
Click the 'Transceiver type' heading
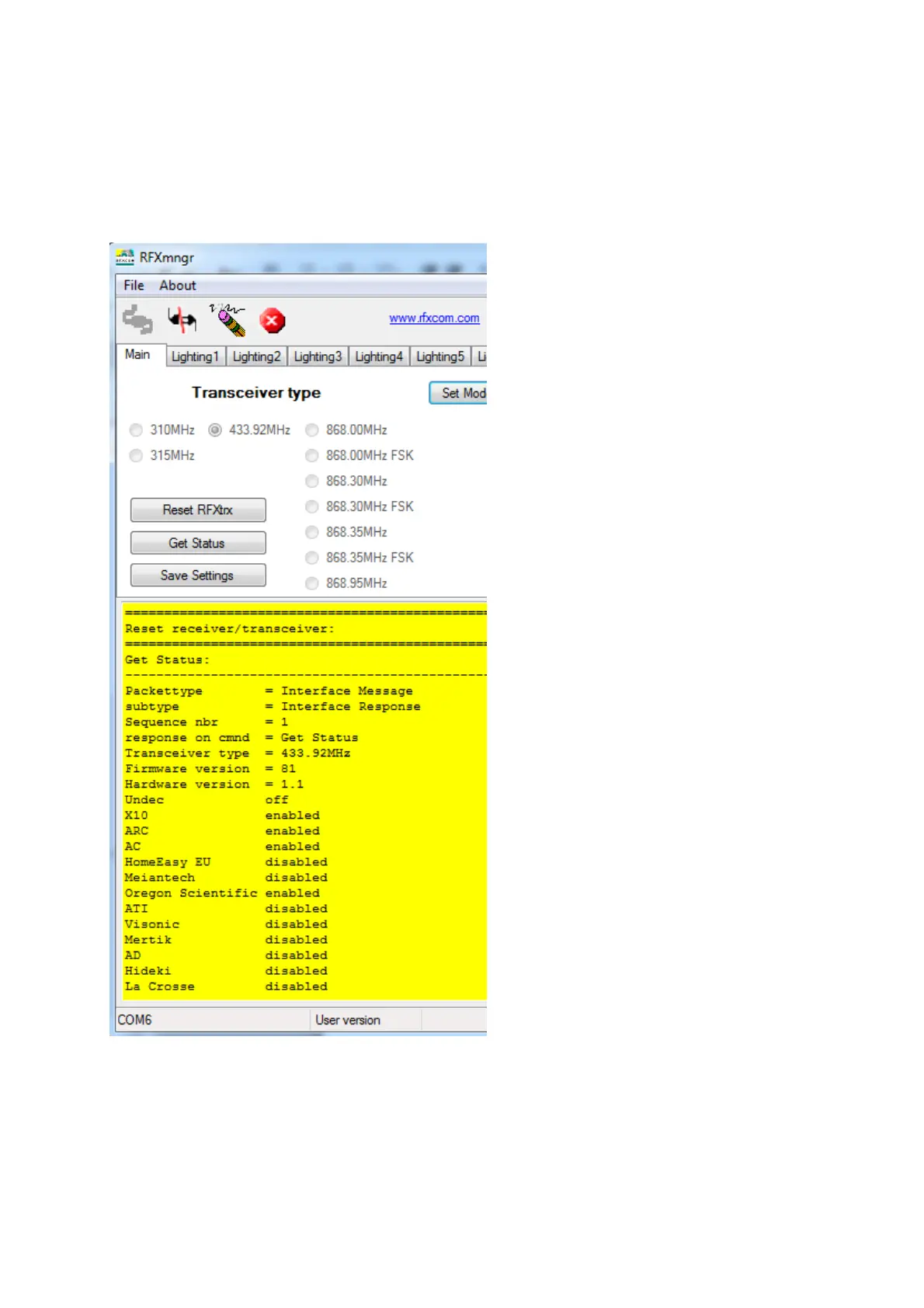coord(256,393)
